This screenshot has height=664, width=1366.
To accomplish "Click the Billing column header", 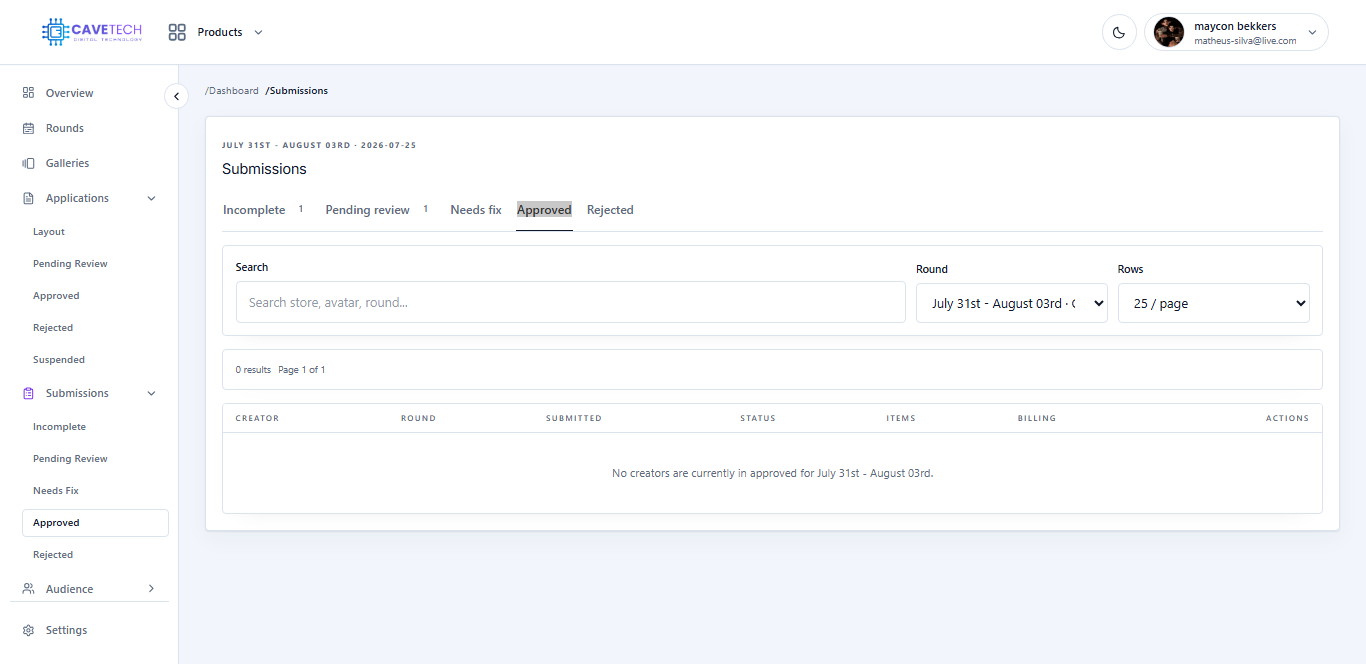I will coord(1037,418).
